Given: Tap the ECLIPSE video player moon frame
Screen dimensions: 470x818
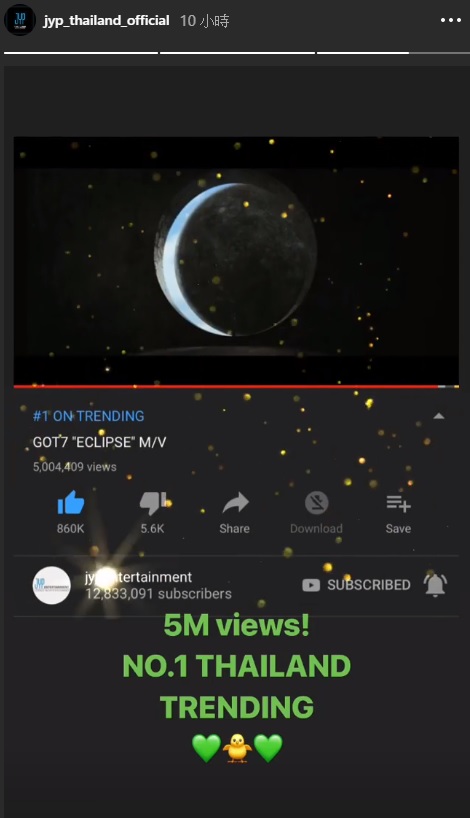Looking at the screenshot, I should point(236,261).
